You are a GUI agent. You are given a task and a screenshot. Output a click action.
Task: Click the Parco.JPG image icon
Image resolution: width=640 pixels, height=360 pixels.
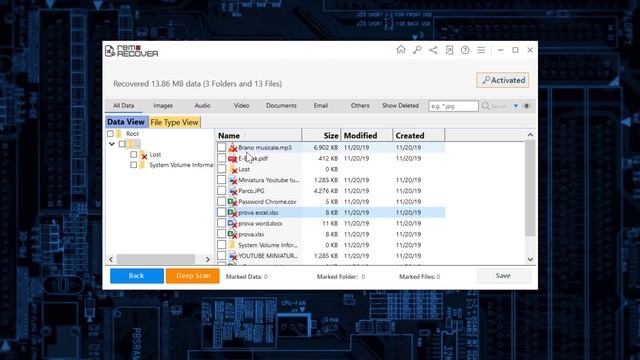pos(233,191)
